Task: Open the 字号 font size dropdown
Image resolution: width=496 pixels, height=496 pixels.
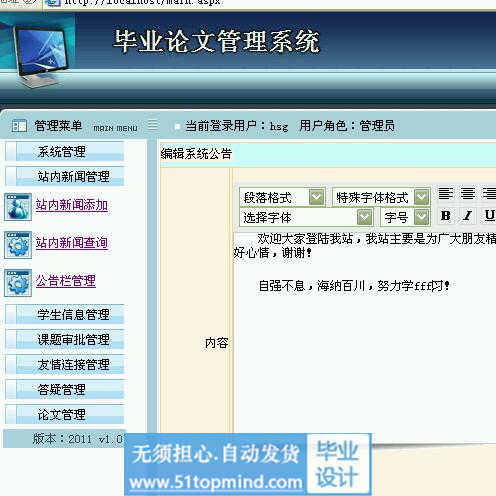Action: coord(405,217)
